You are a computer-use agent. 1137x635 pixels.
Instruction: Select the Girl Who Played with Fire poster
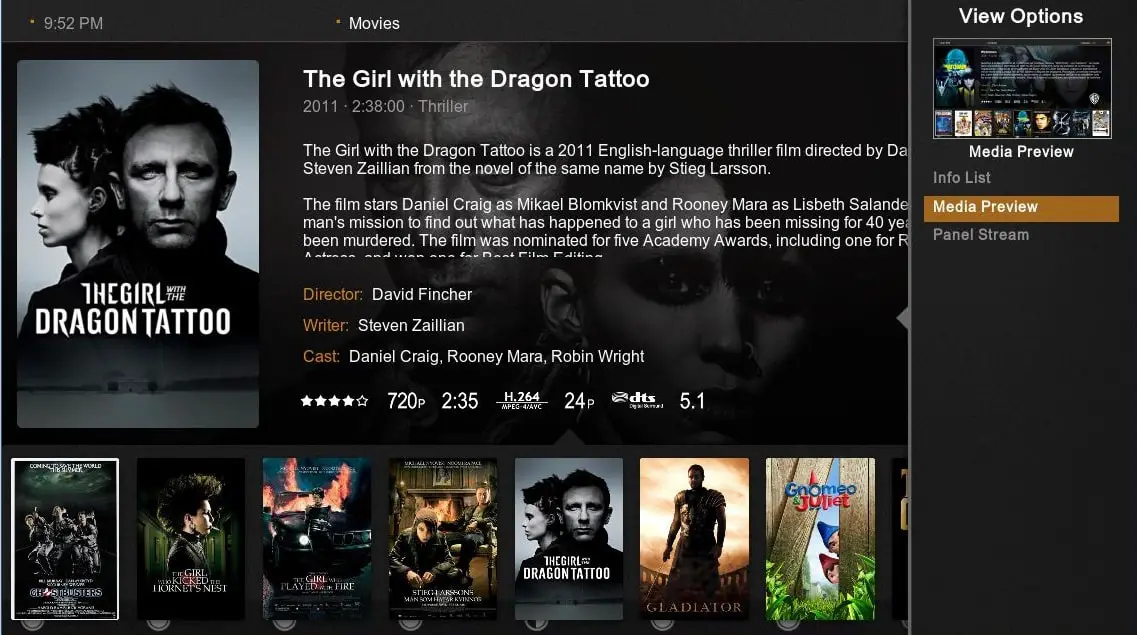(317, 539)
